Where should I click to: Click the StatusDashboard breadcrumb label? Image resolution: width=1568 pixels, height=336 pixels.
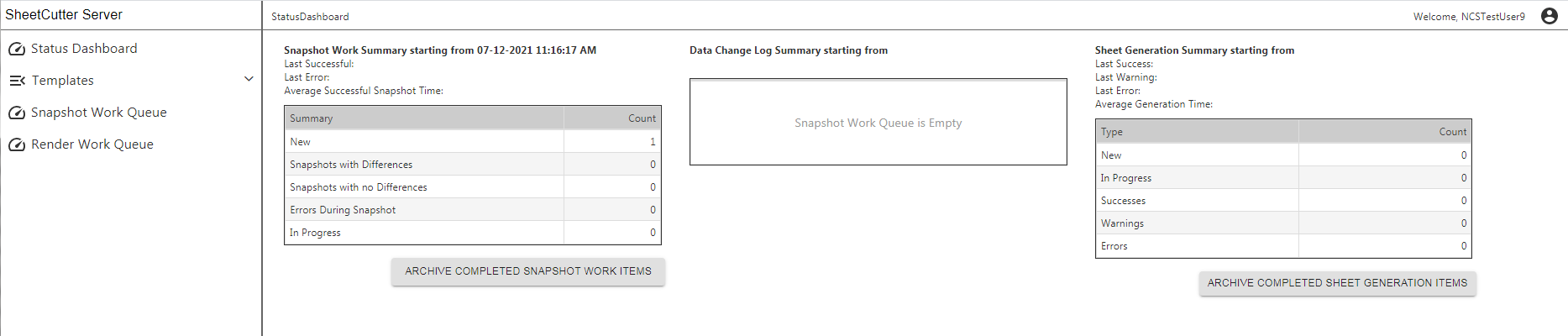310,17
